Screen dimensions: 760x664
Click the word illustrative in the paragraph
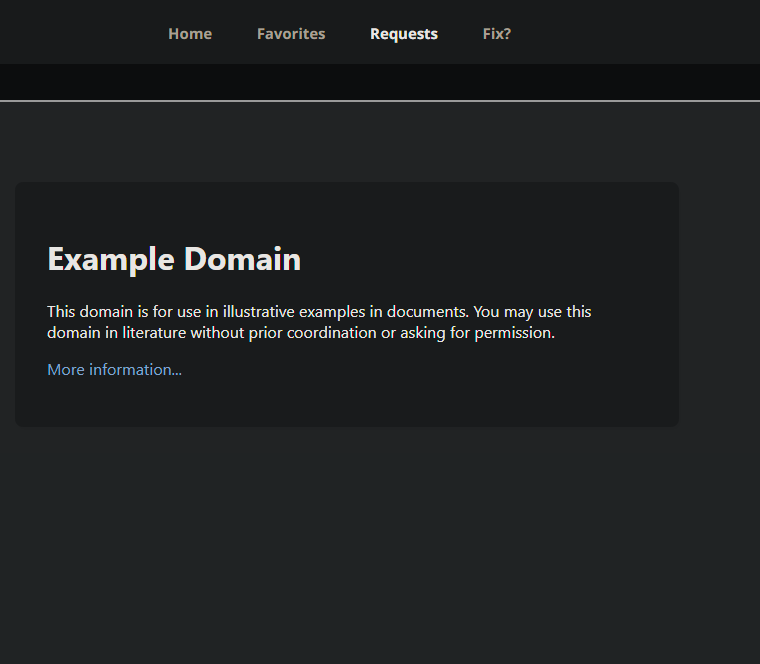pos(258,312)
